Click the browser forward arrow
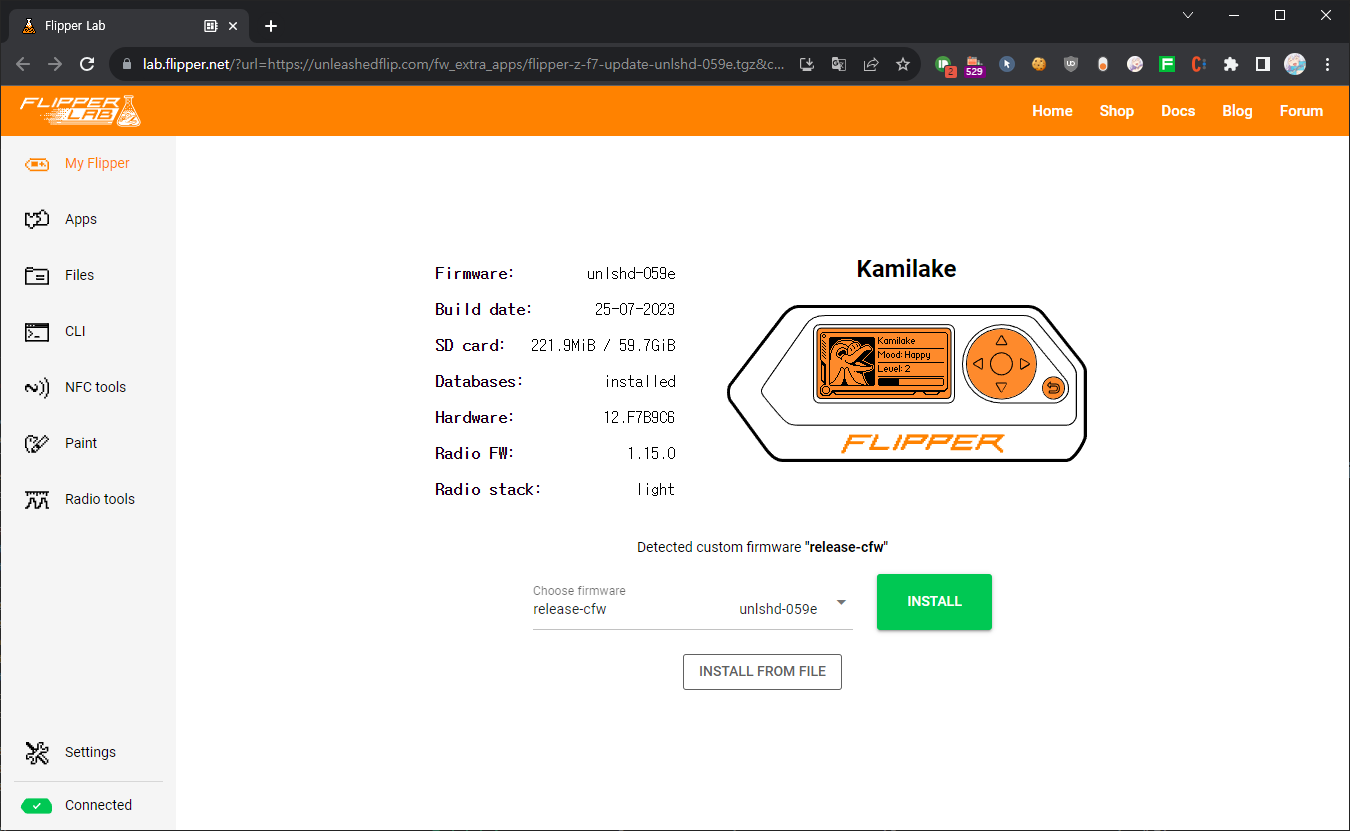Screen dimensions: 1350x831 click(x=55, y=64)
